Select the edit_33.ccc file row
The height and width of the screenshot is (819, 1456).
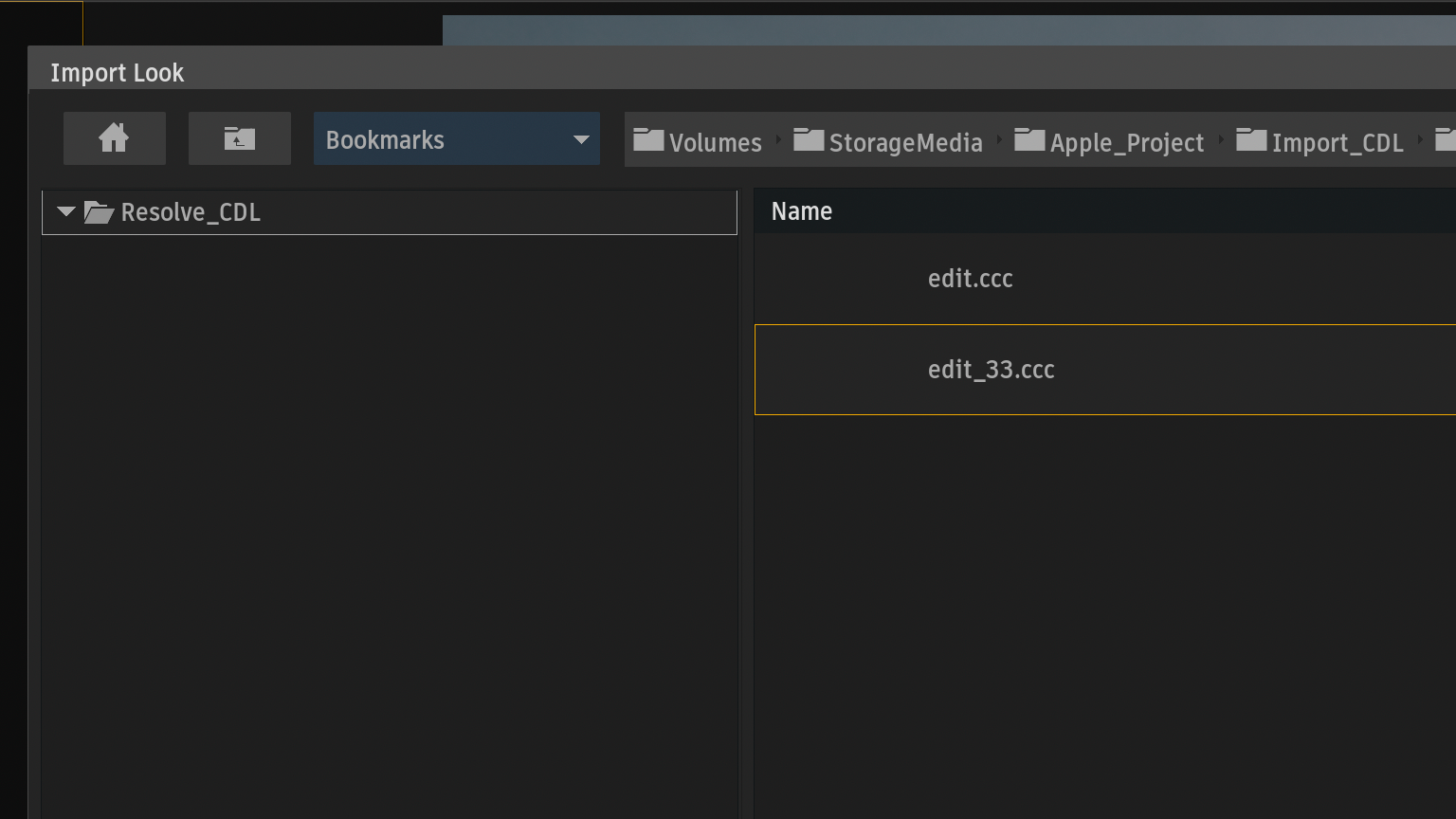point(991,370)
